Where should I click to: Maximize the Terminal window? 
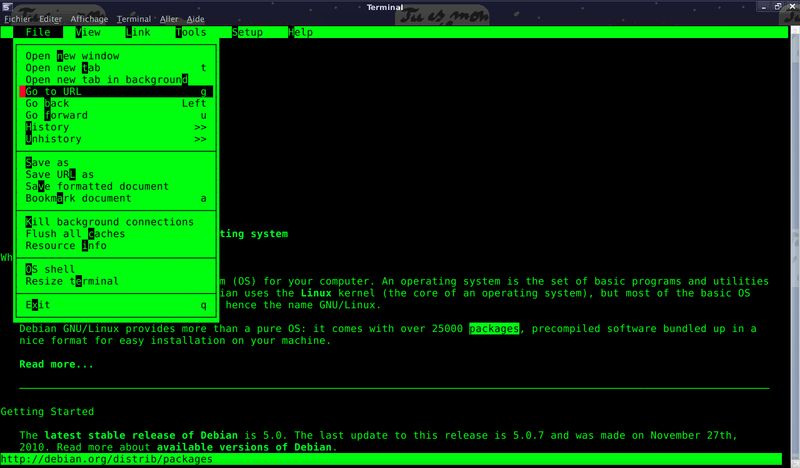(x=778, y=7)
